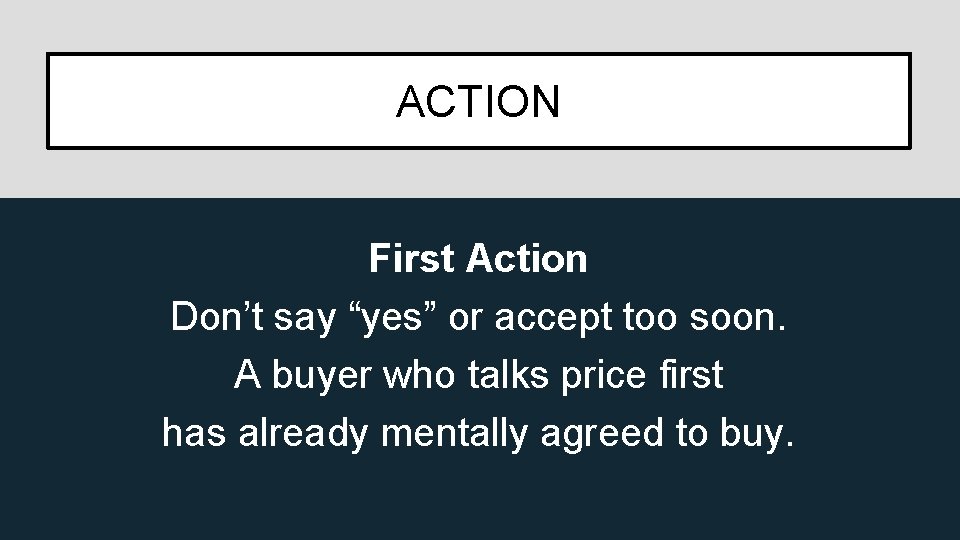Click the word "accept" in the first sentence
The width and height of the screenshot is (960, 540).
(x=553, y=320)
